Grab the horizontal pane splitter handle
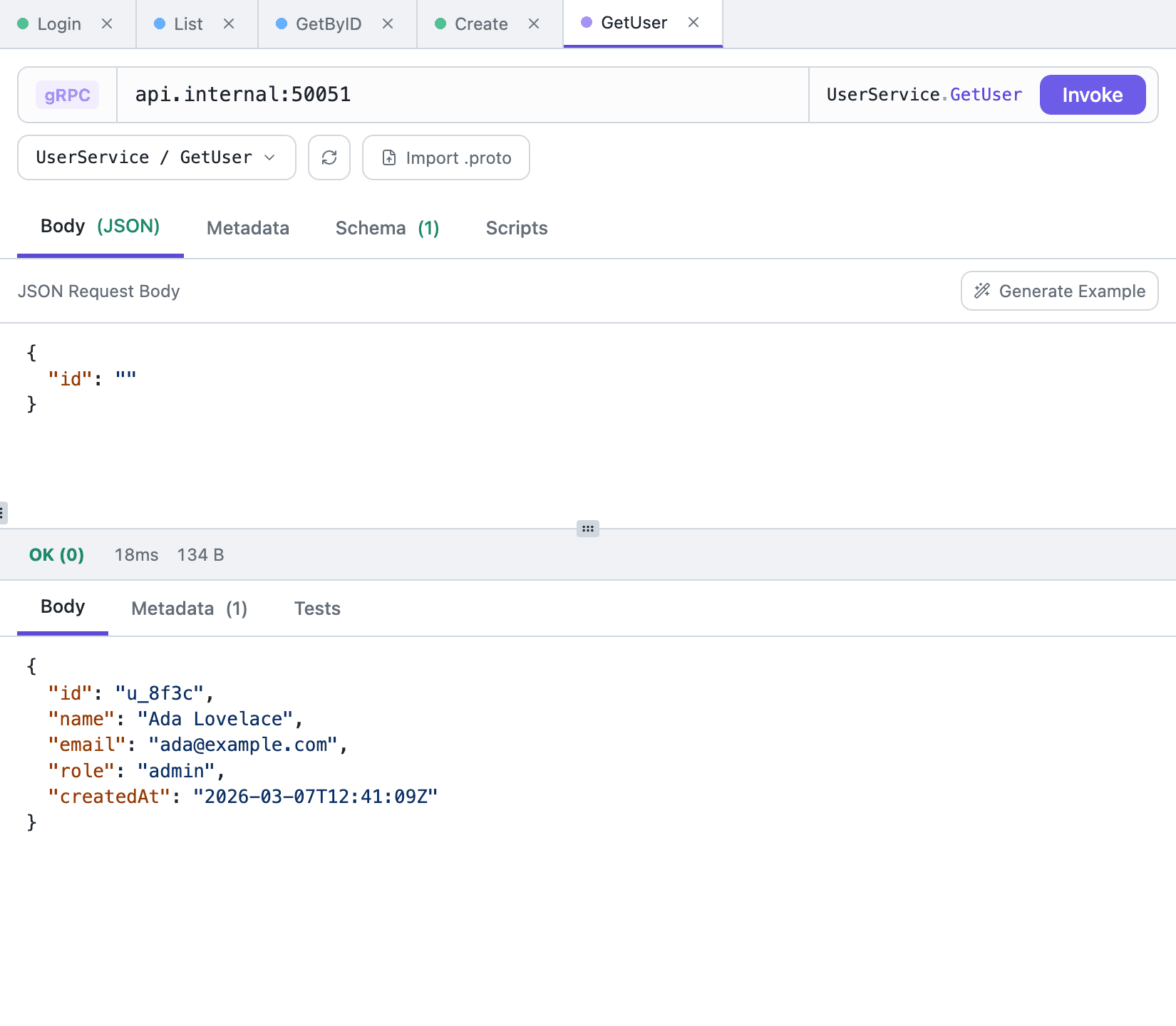This screenshot has width=1176, height=1026. click(588, 529)
